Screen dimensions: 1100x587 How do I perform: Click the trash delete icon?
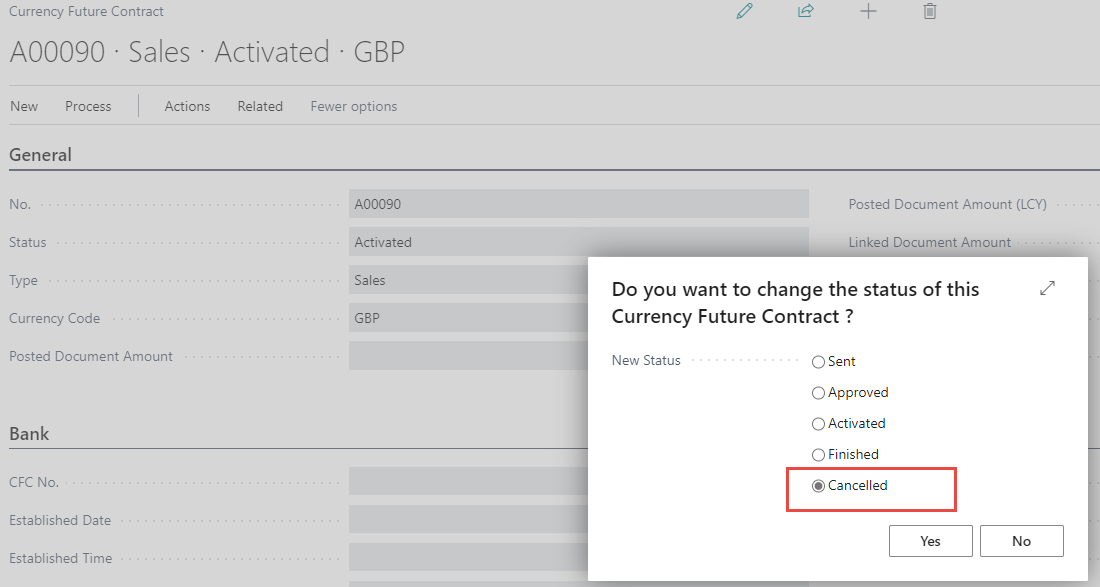930,12
